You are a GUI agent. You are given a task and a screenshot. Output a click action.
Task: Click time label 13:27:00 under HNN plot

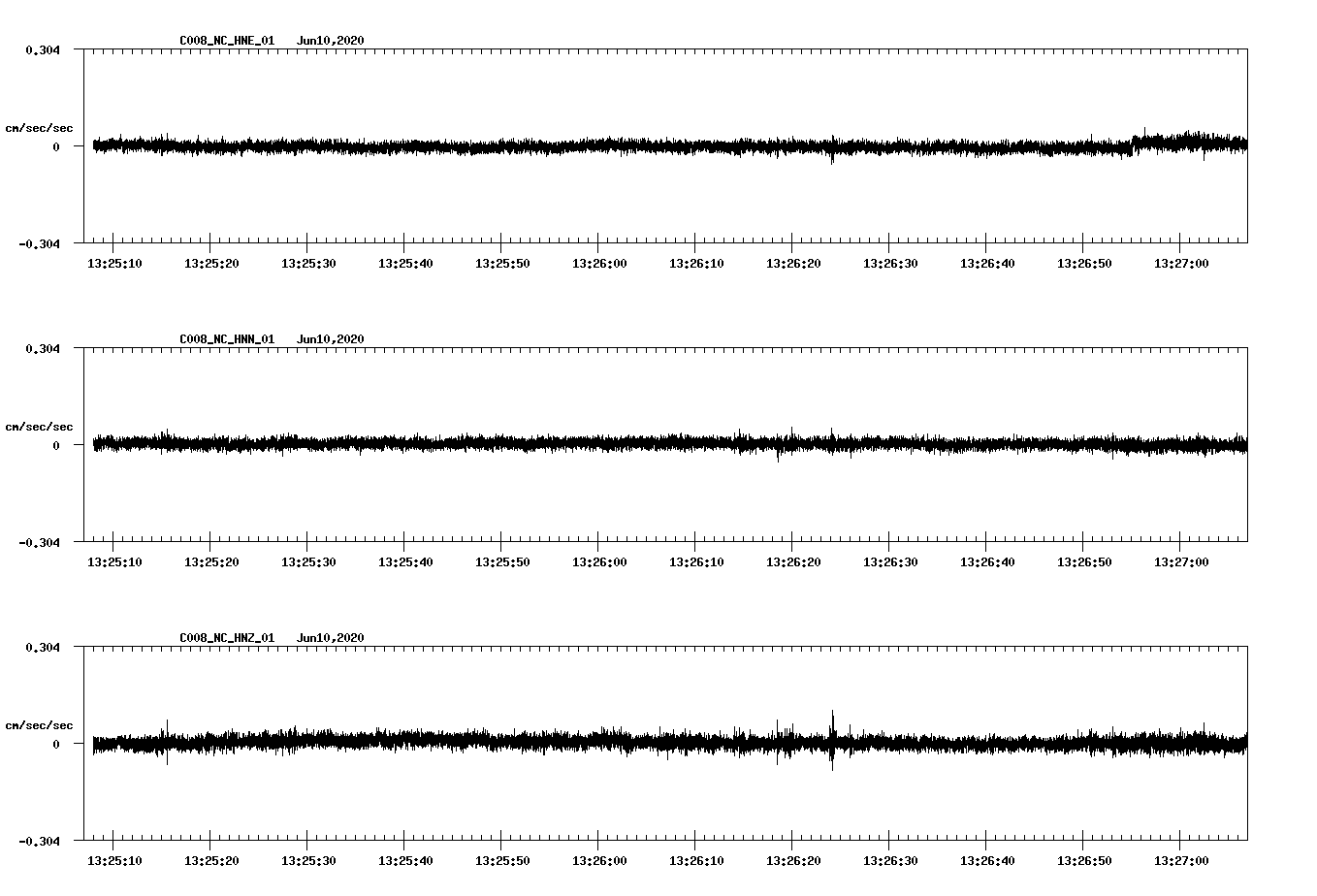coord(1181,561)
